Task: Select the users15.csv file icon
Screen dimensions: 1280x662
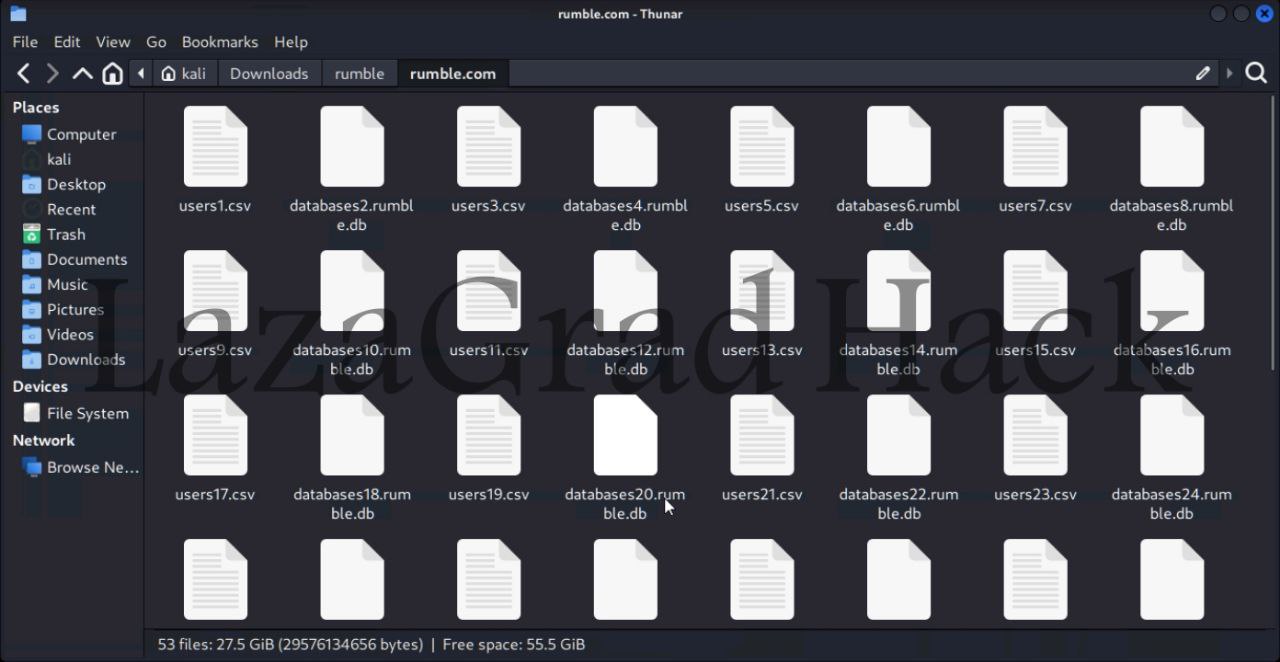Action: tap(1035, 291)
